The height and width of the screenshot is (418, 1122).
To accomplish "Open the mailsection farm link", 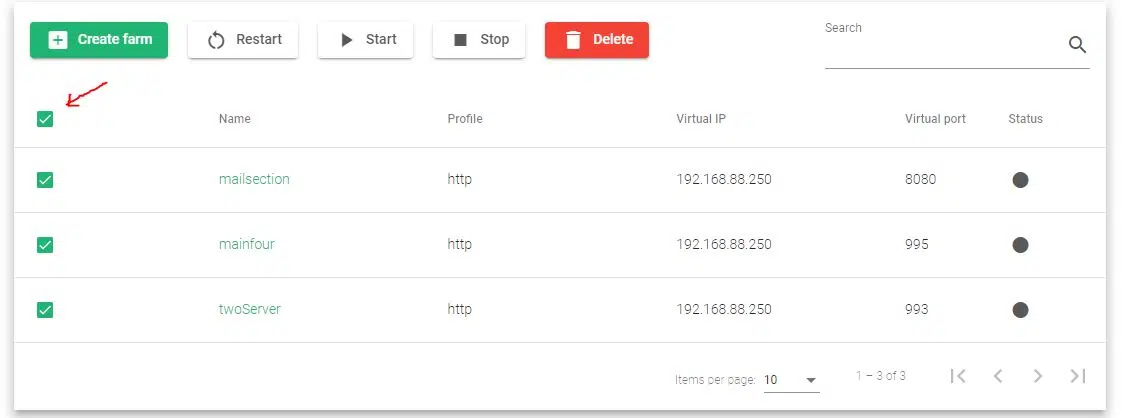I will tap(254, 180).
